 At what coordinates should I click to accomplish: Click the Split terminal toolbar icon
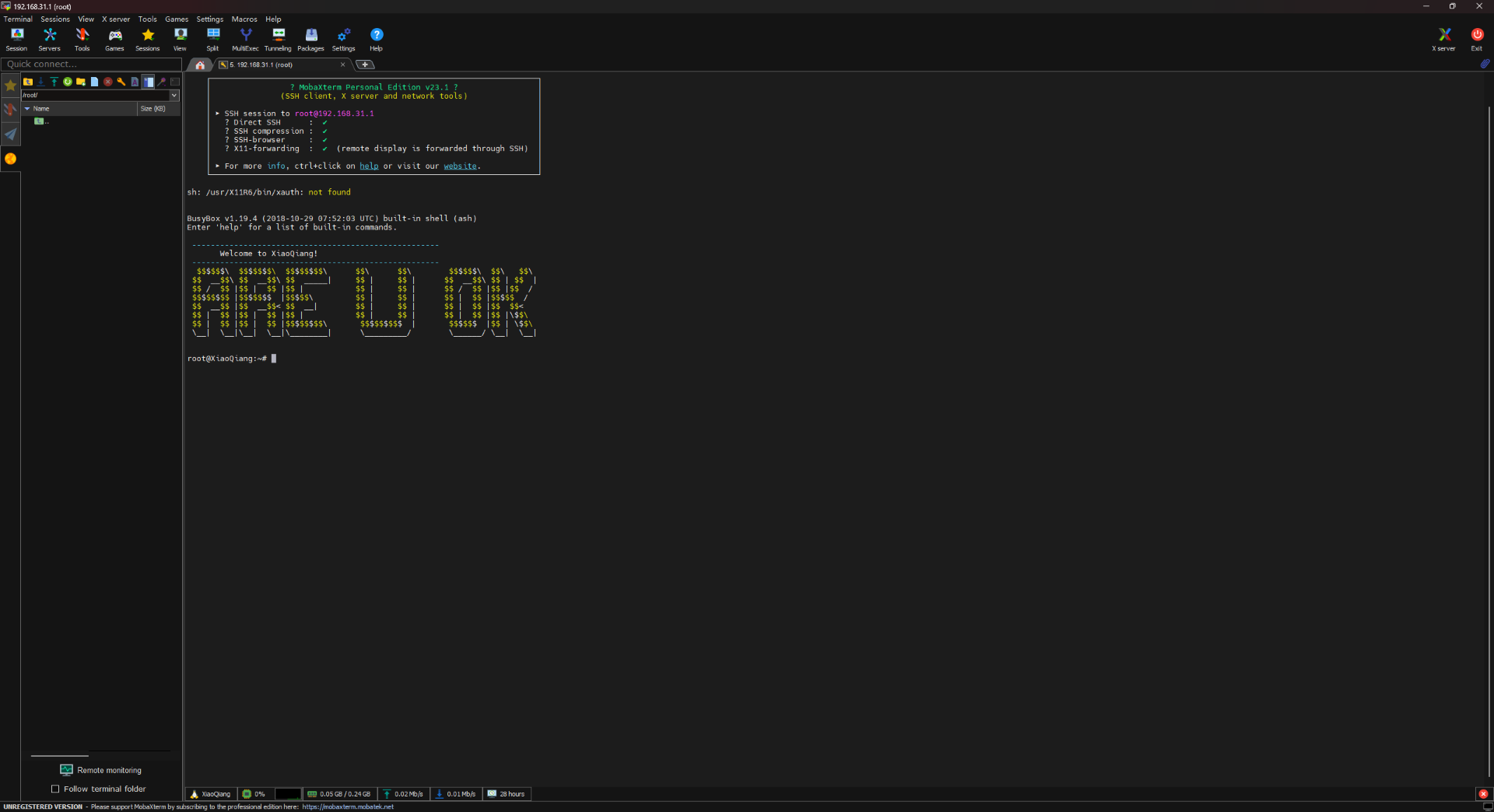click(x=213, y=40)
